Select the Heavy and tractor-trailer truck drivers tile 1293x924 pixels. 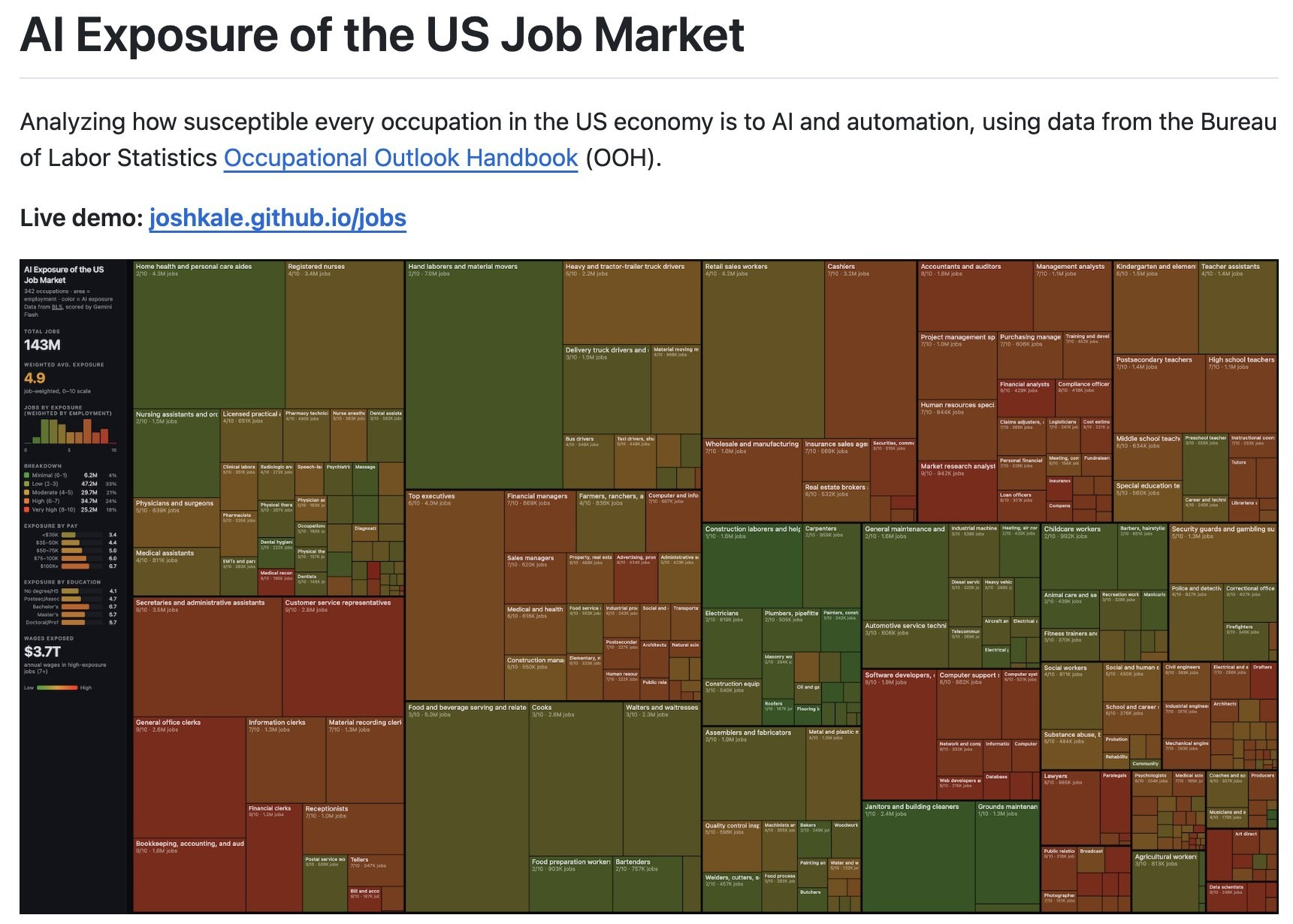pos(631,302)
